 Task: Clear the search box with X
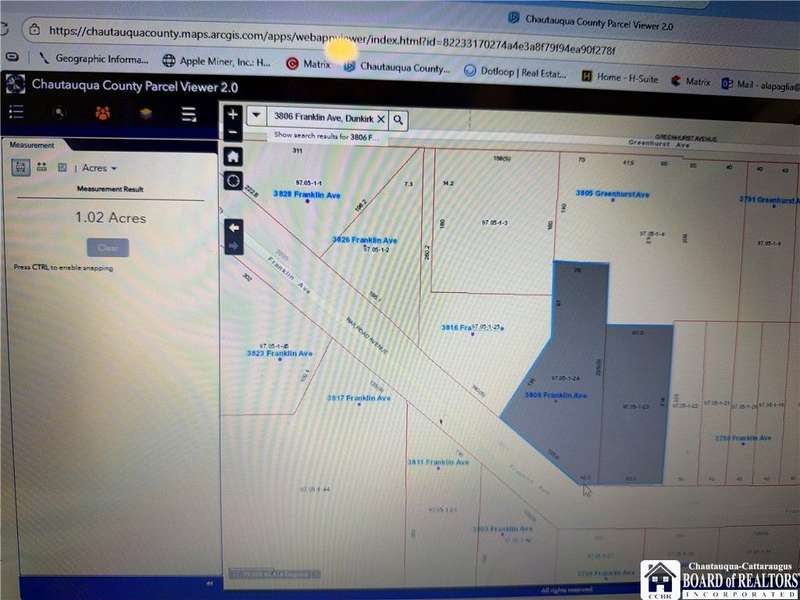pos(380,119)
